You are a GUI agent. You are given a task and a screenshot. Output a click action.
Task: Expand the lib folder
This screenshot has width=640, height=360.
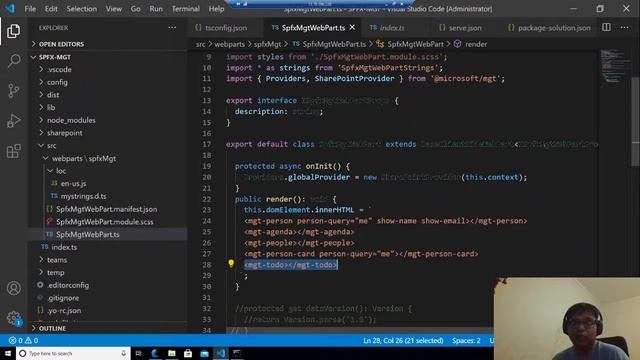[x=51, y=107]
